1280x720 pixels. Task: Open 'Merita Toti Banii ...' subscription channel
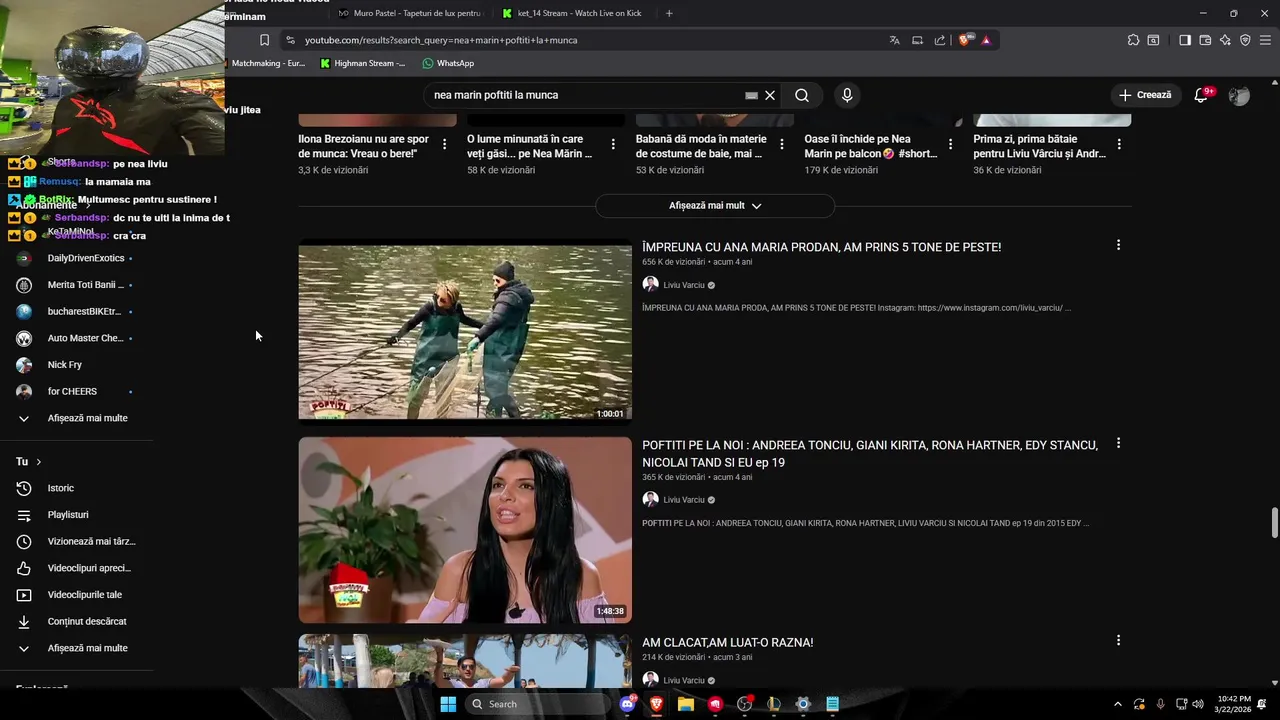[x=77, y=285]
